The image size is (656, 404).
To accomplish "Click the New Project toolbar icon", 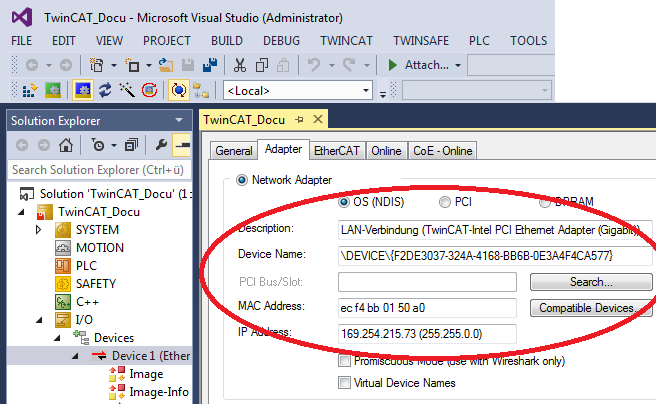I will 96,65.
